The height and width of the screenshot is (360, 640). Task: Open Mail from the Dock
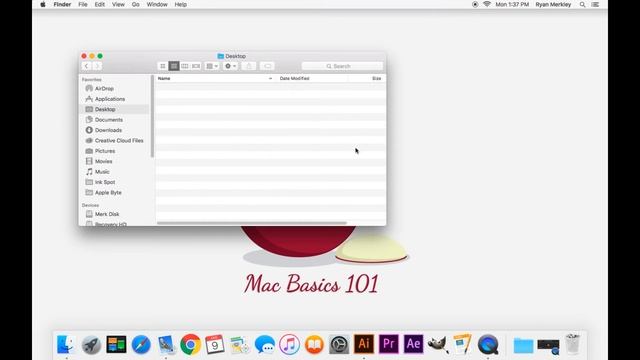[x=166, y=345]
